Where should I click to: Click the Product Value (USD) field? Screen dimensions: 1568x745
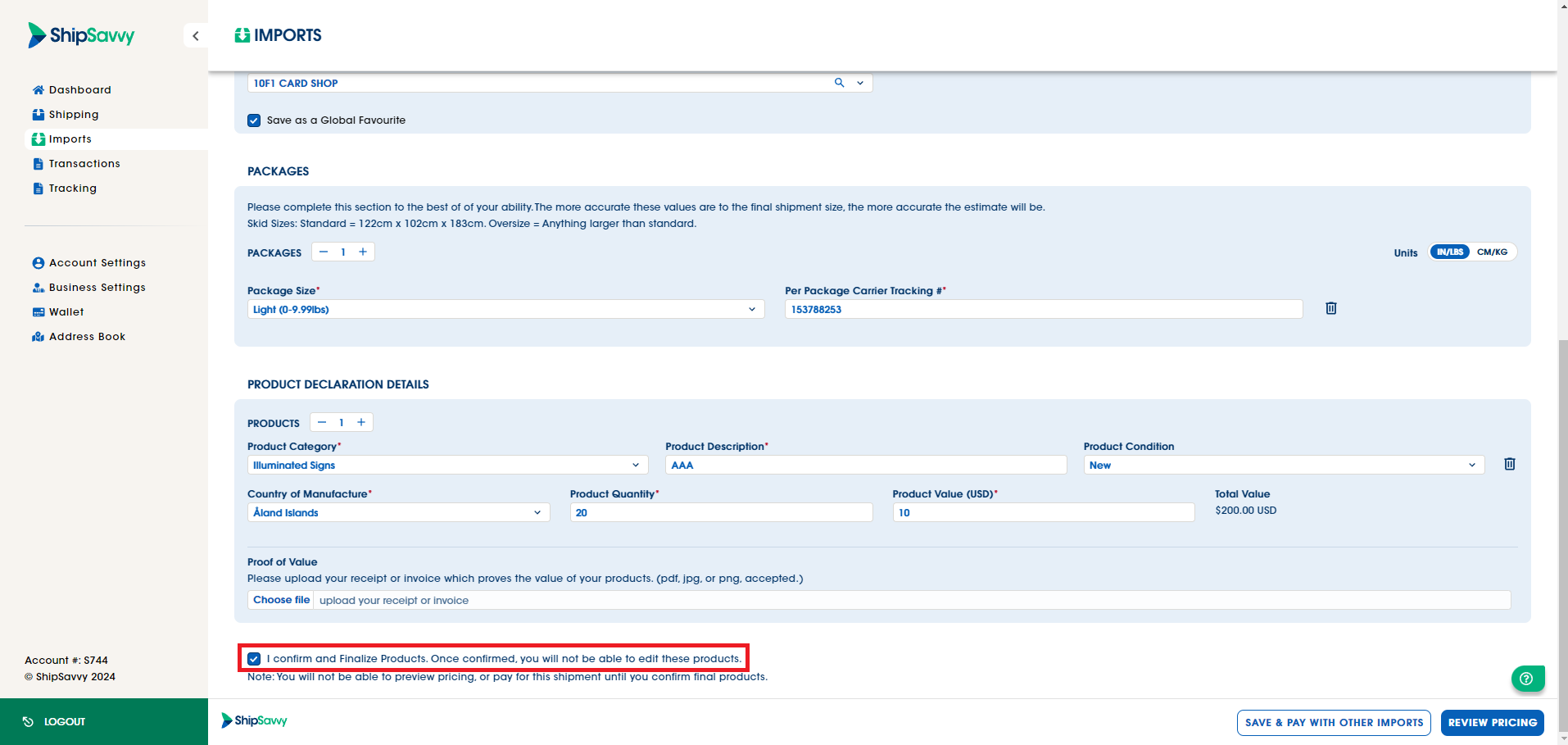[1044, 513]
